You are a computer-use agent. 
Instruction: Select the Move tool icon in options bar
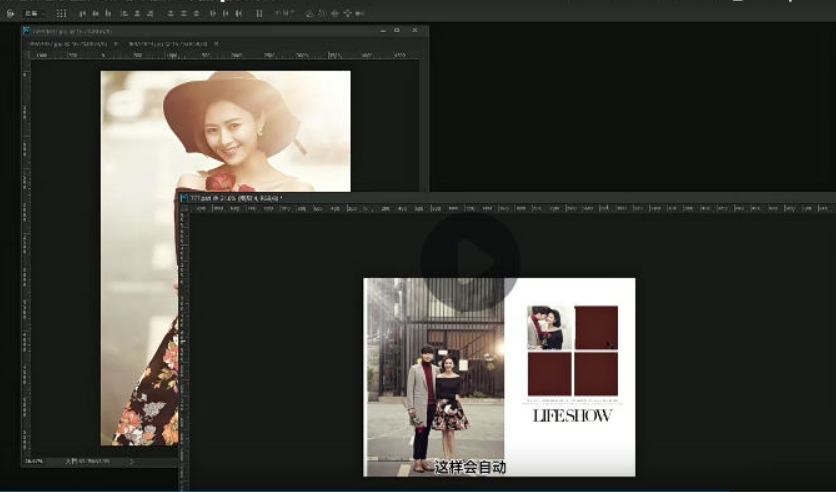(11, 13)
